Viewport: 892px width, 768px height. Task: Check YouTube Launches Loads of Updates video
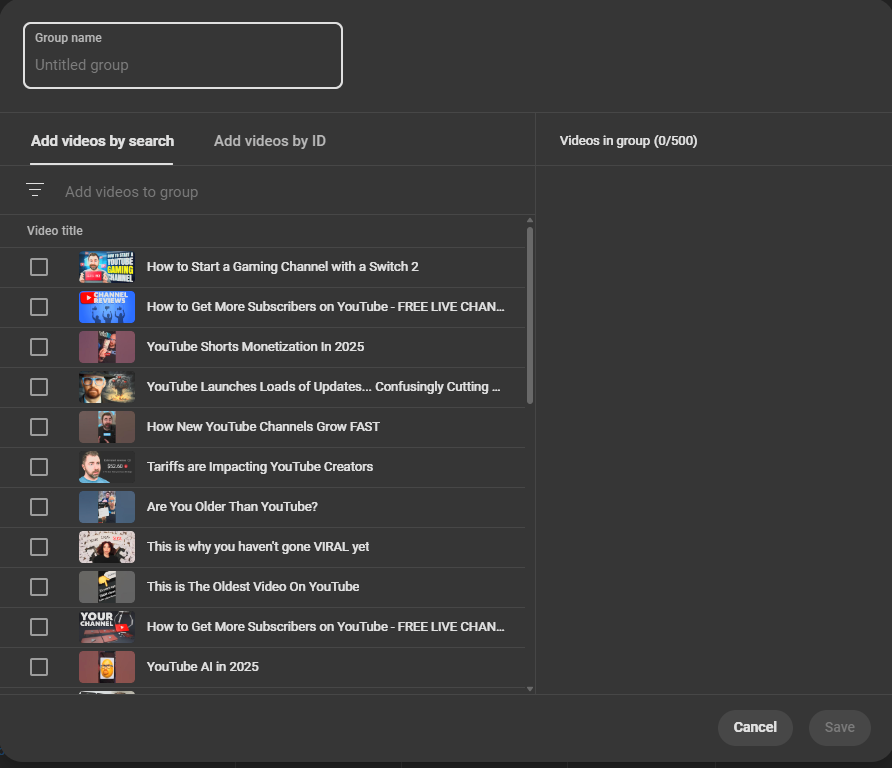[39, 387]
